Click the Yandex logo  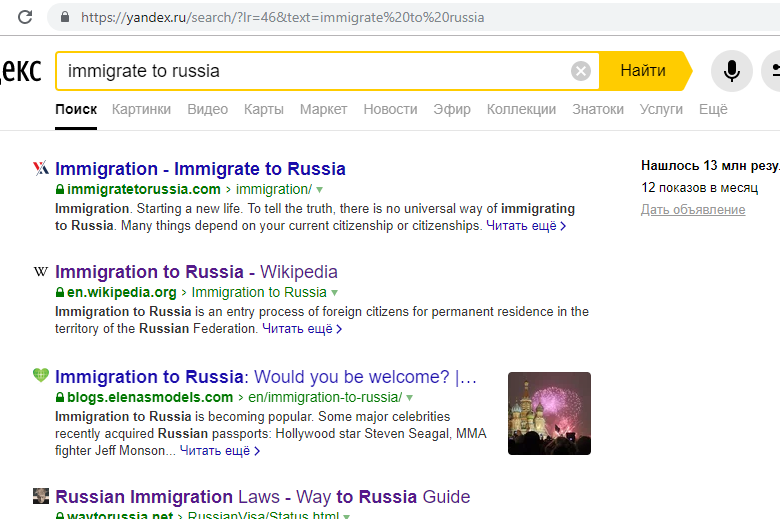click(20, 71)
